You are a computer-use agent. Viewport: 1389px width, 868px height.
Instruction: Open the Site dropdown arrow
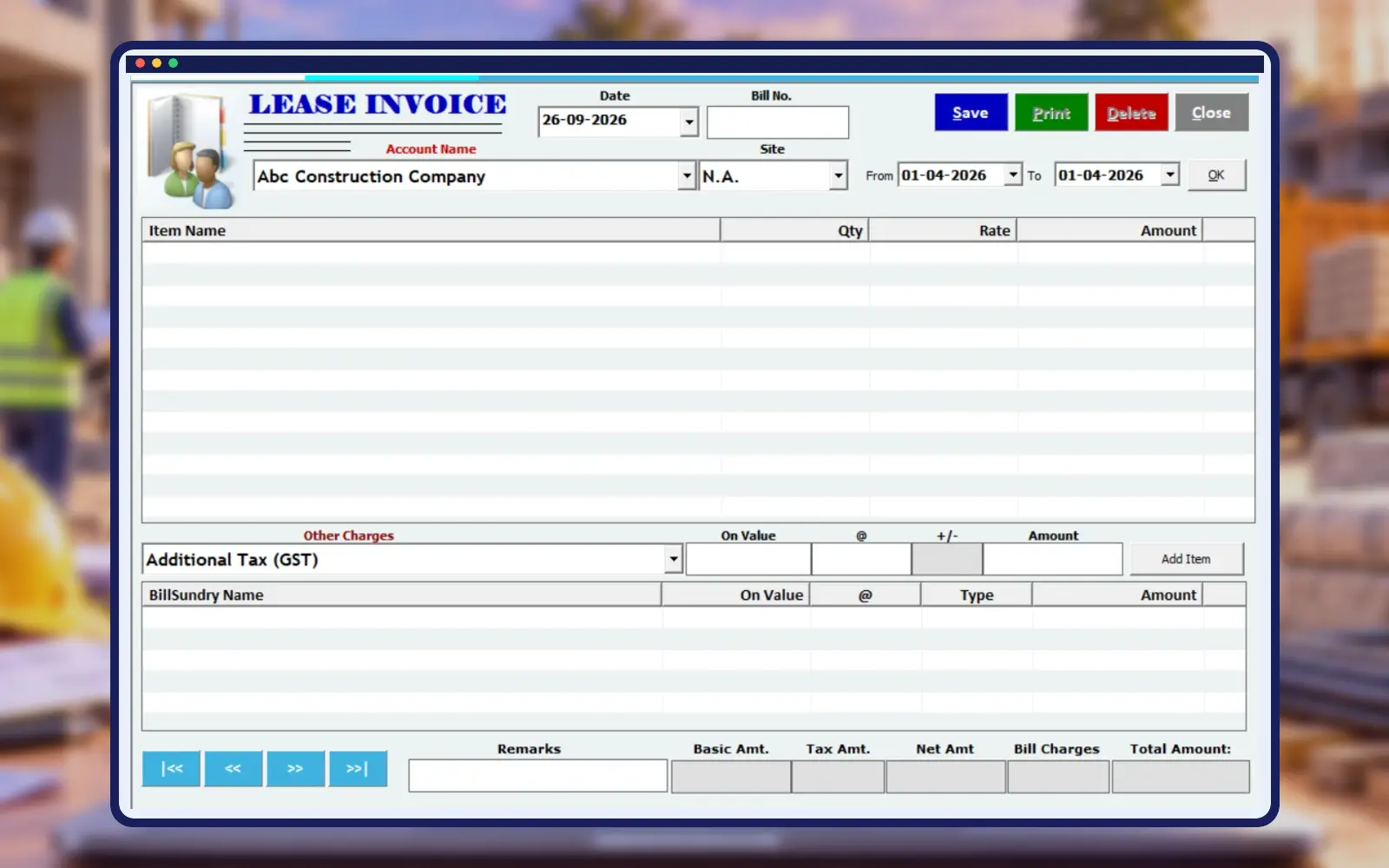tap(838, 176)
